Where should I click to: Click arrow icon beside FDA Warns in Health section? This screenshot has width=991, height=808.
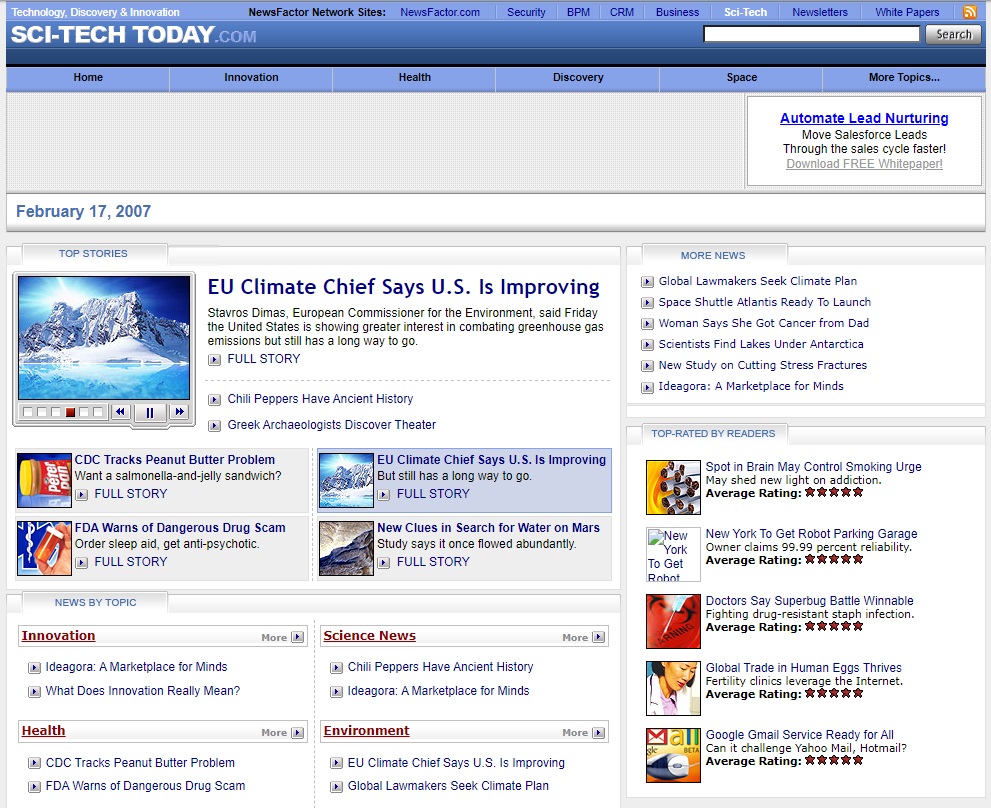coord(34,787)
